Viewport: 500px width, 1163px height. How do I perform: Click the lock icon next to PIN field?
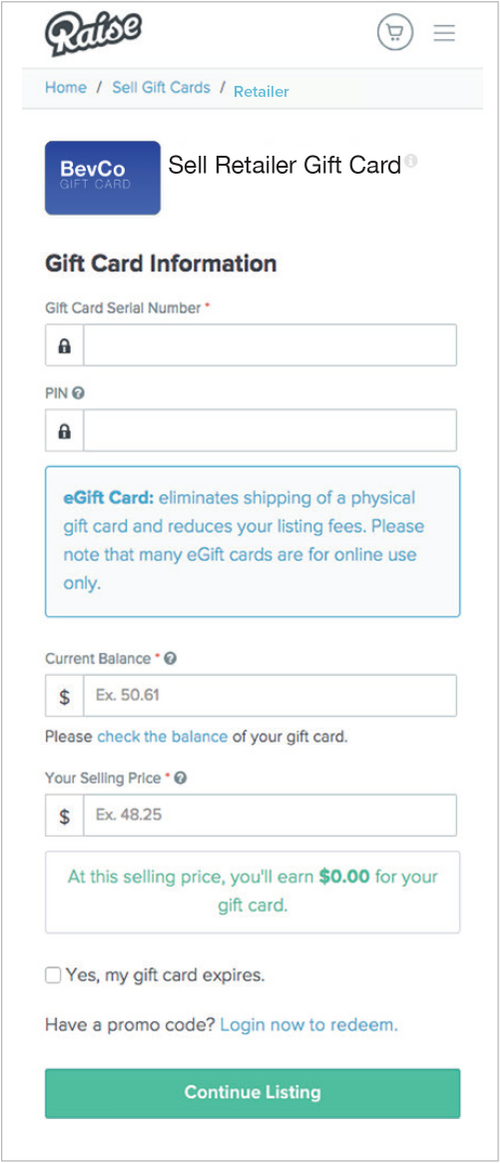(65, 431)
